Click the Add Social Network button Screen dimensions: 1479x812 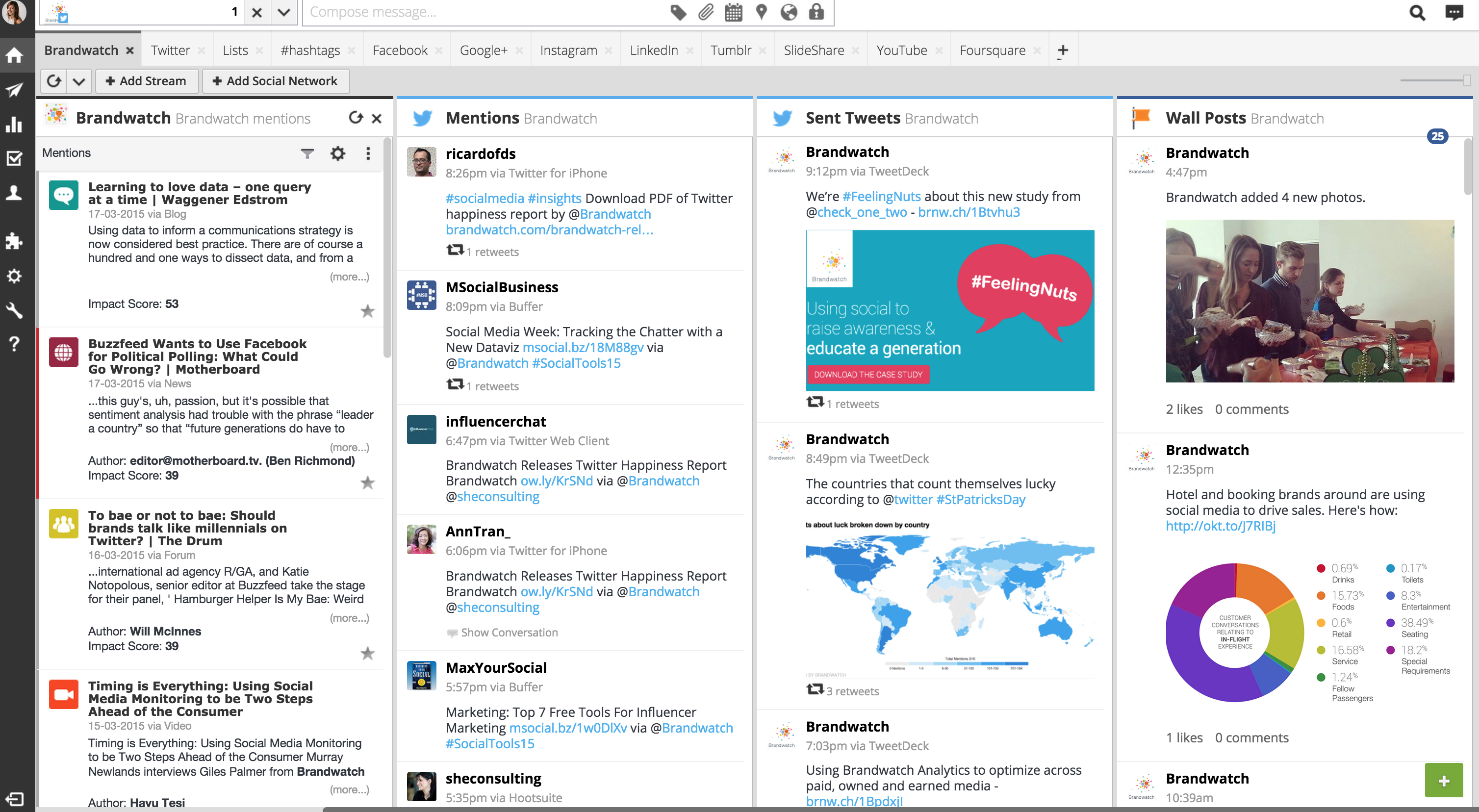click(x=275, y=81)
